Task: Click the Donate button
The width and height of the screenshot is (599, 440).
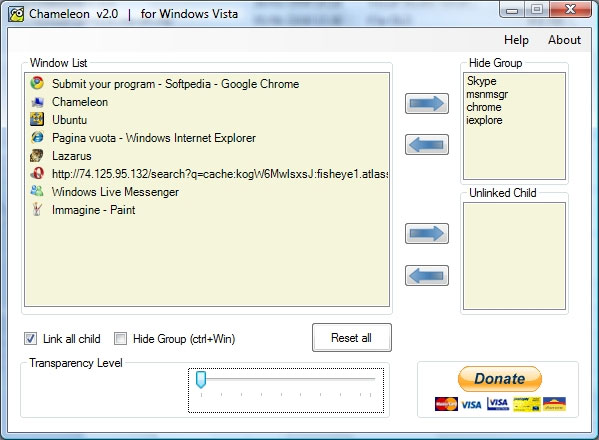Action: coord(500,379)
